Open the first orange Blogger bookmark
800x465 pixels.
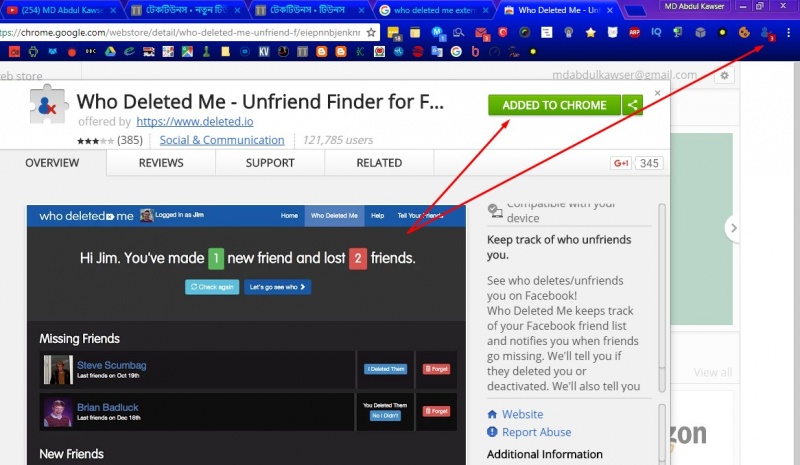(321, 51)
